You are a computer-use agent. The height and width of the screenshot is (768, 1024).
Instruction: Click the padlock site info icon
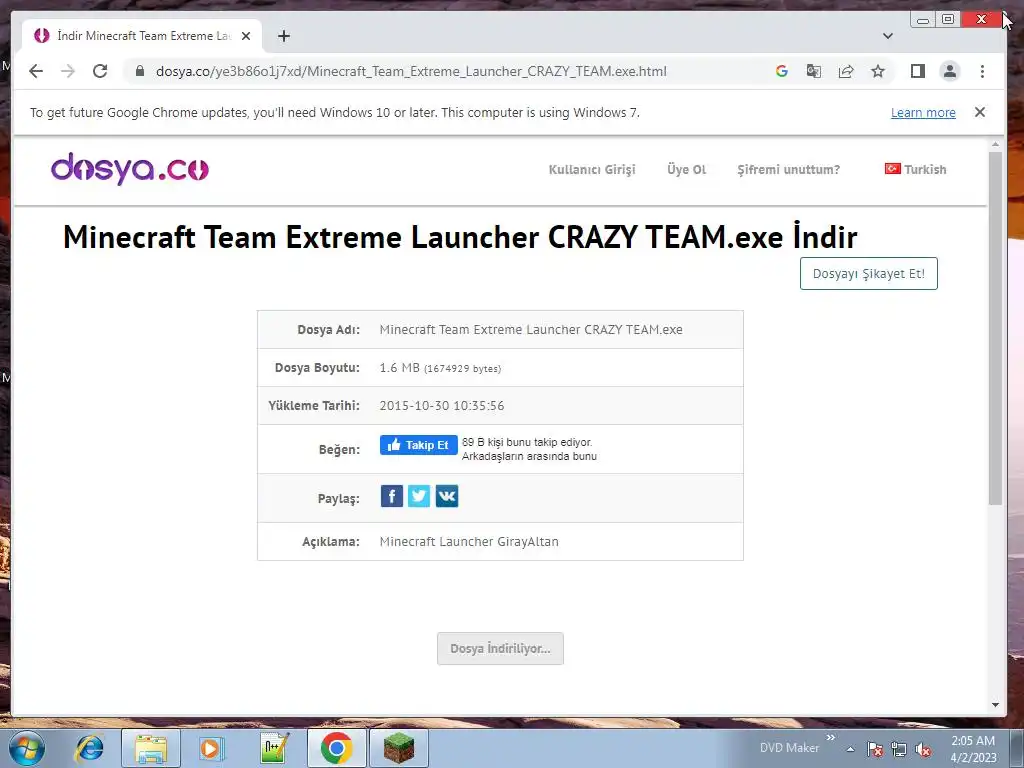(x=139, y=71)
